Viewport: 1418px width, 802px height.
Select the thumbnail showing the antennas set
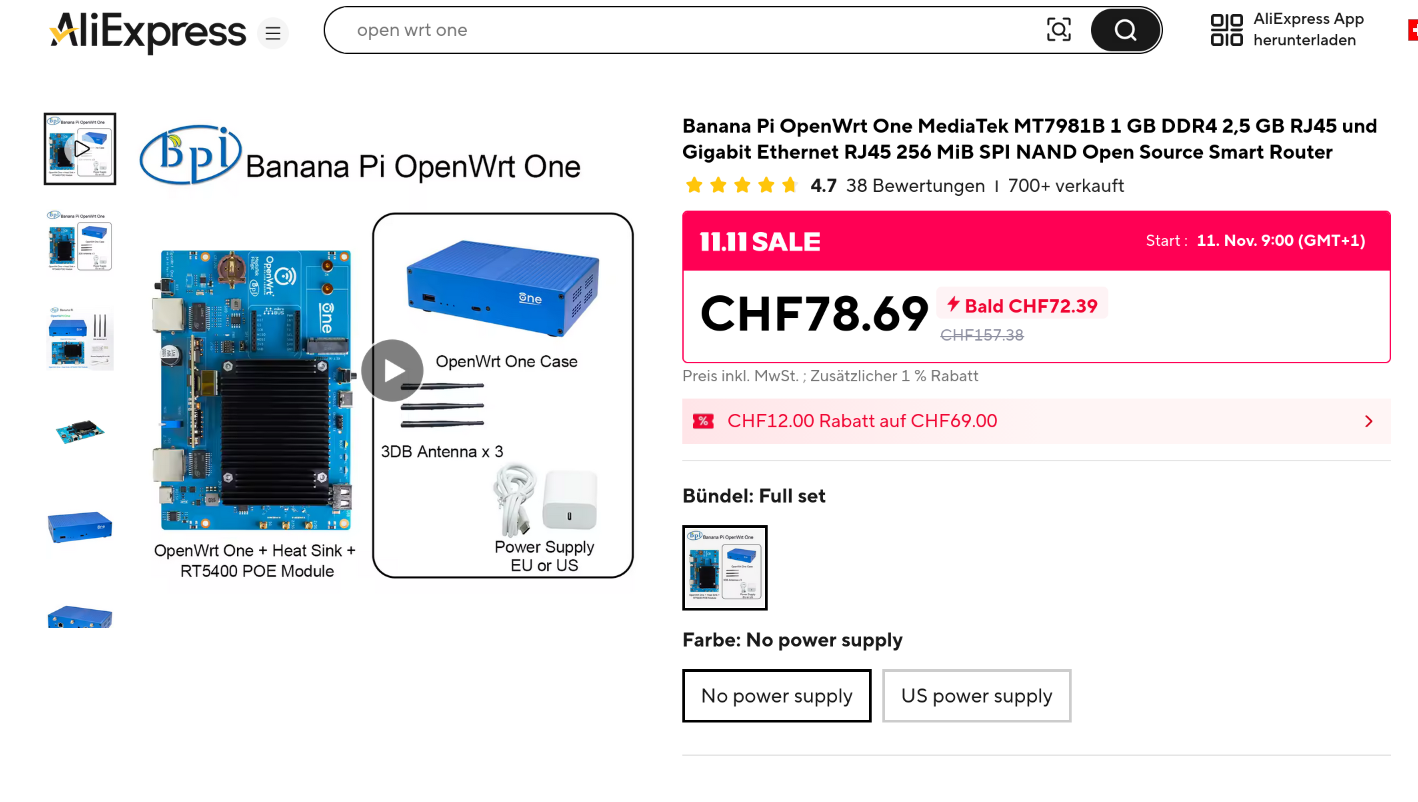click(80, 338)
